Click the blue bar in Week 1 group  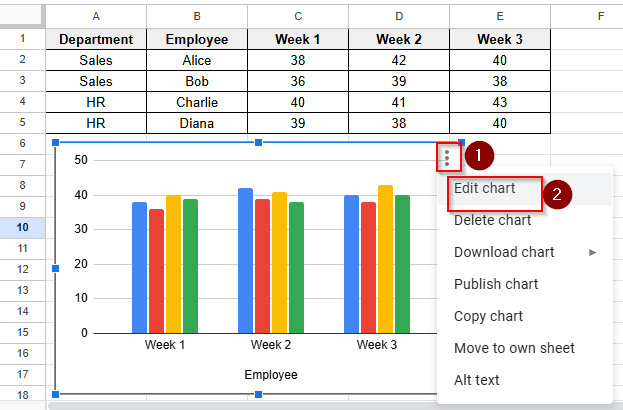pyautogui.click(x=139, y=267)
